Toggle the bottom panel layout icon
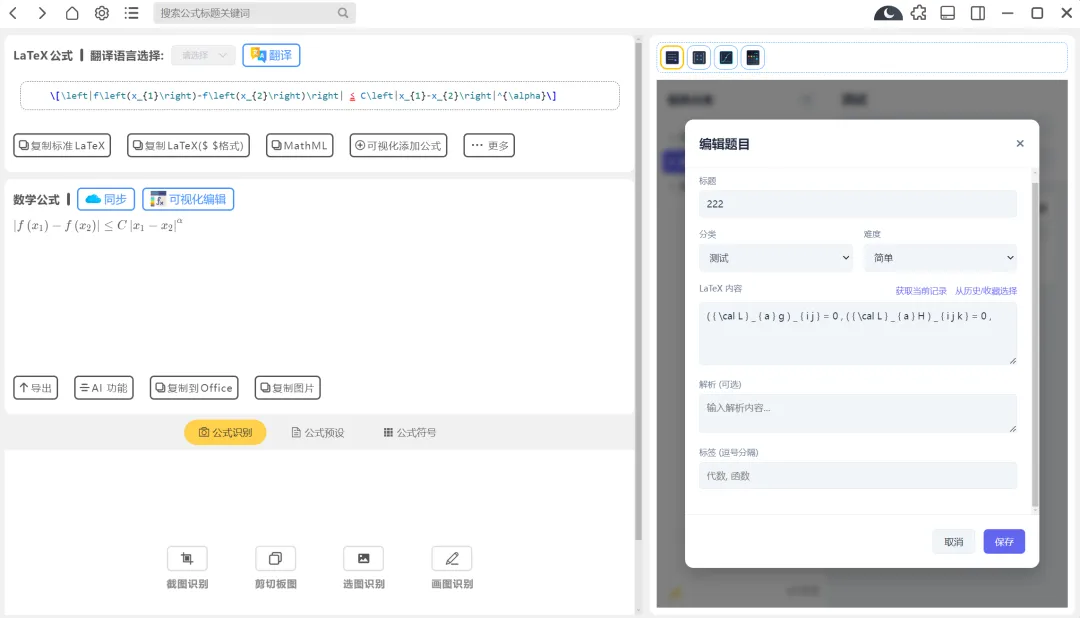The image size is (1080, 618). 948,12
